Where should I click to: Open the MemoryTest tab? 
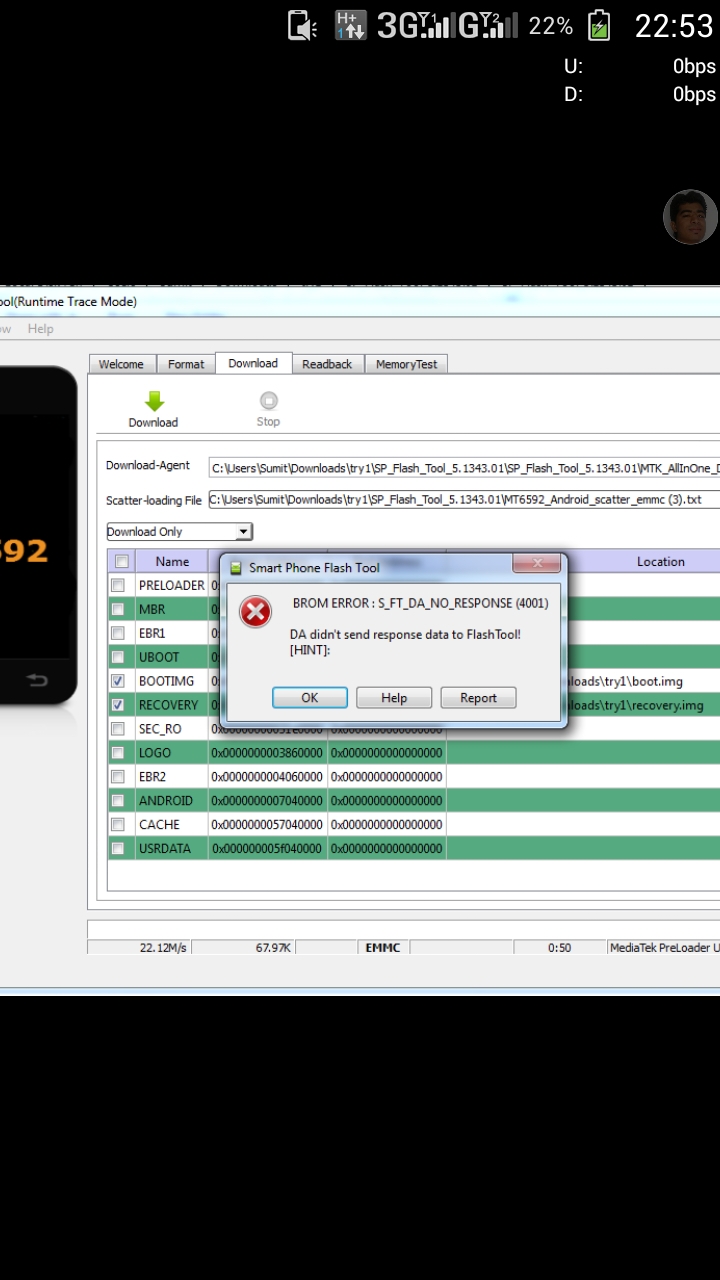coord(406,364)
